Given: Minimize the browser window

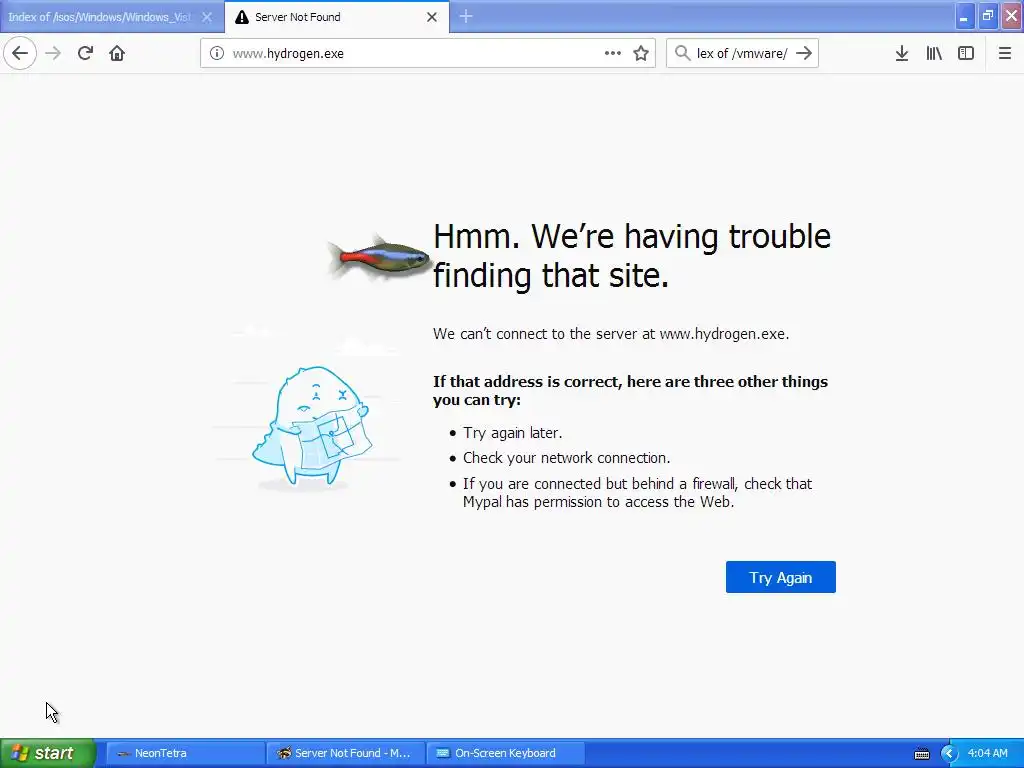Looking at the screenshot, I should (965, 16).
